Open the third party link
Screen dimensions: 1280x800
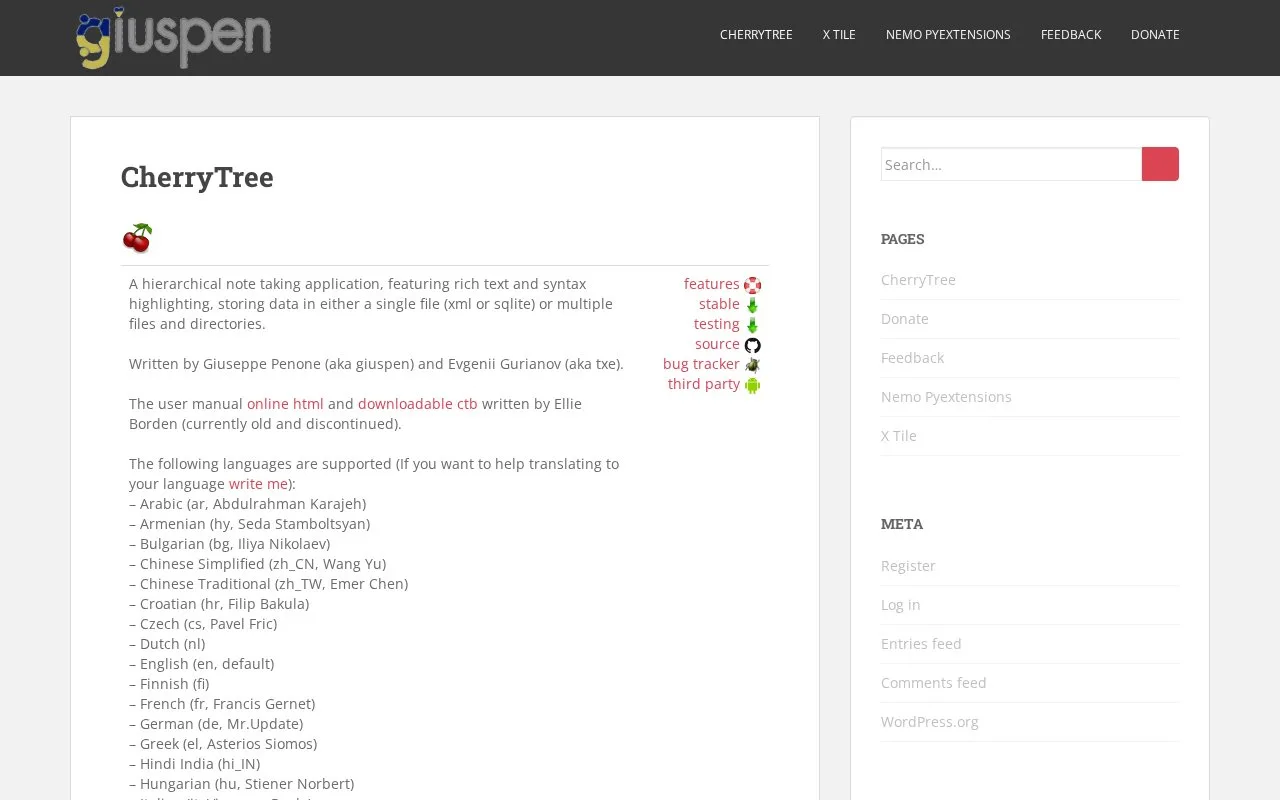(x=704, y=384)
